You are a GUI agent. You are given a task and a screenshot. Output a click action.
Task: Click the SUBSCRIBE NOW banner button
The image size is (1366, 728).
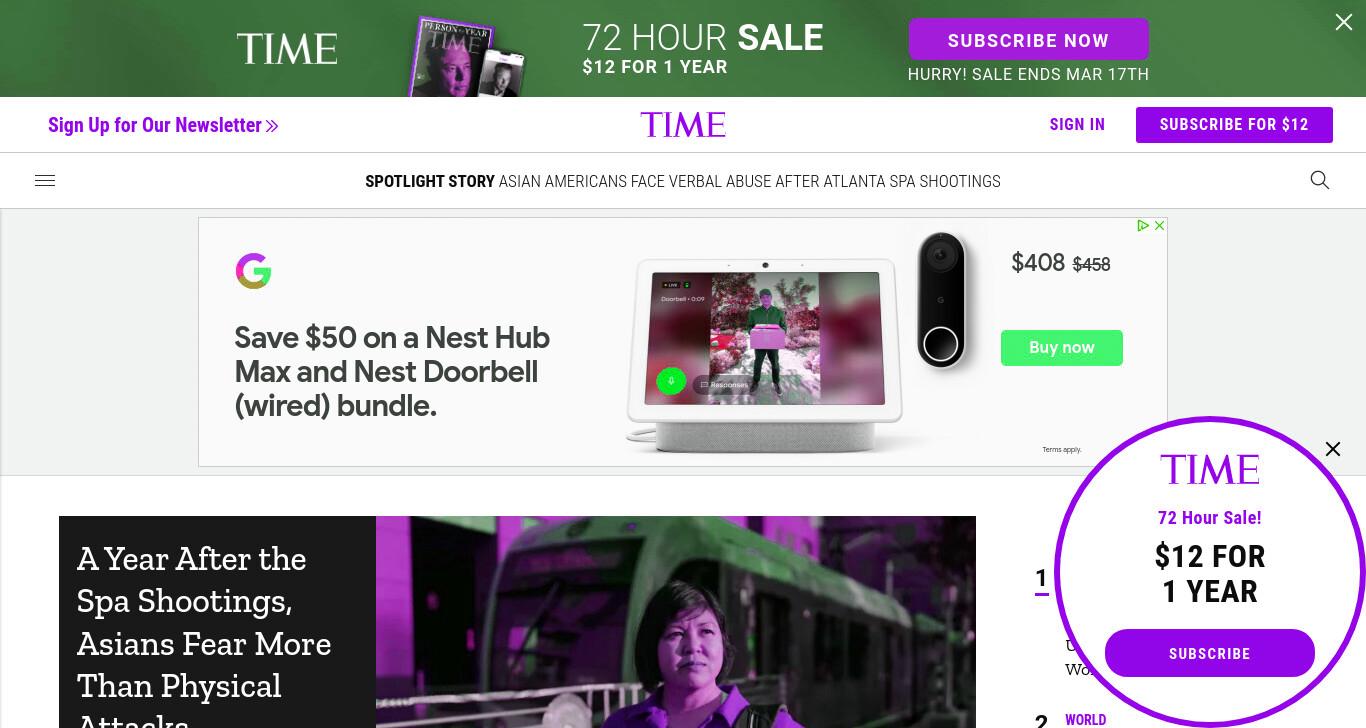pos(1028,40)
